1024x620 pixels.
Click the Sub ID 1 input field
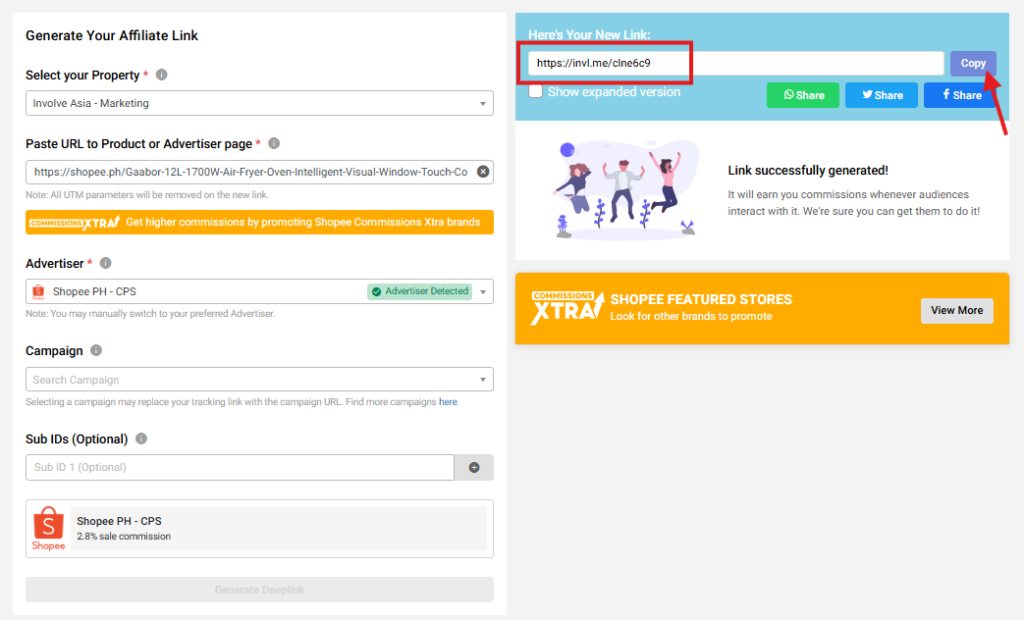240,467
